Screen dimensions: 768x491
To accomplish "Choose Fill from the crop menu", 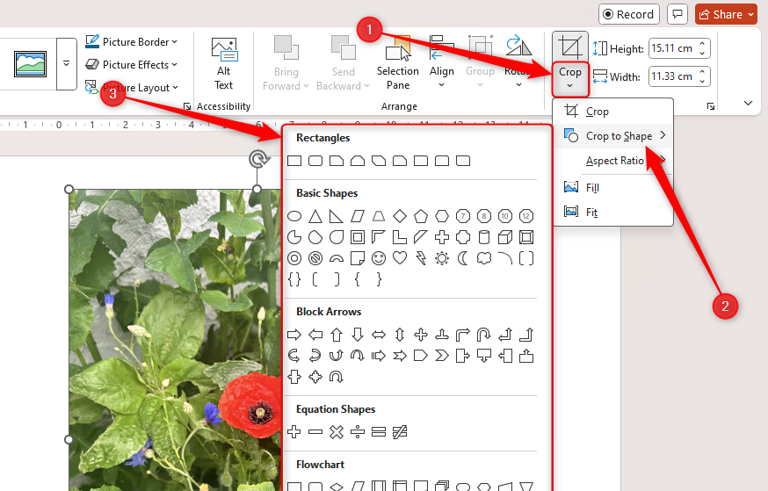I will (592, 187).
